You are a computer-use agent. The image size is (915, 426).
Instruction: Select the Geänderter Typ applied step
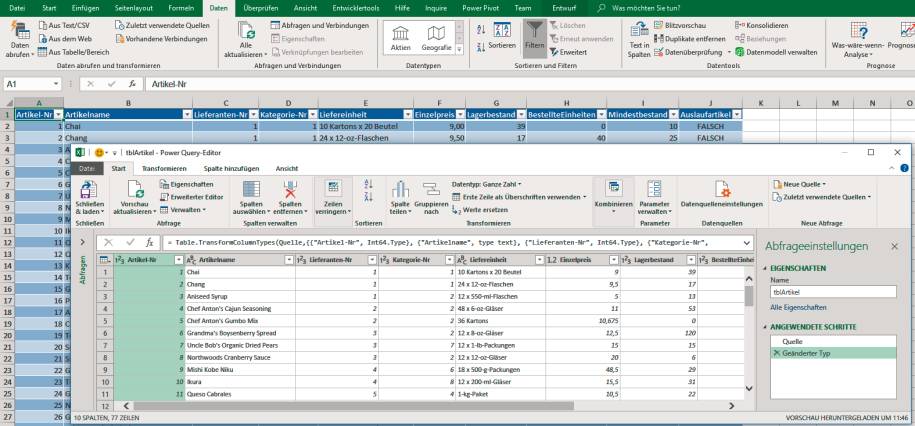coord(833,353)
